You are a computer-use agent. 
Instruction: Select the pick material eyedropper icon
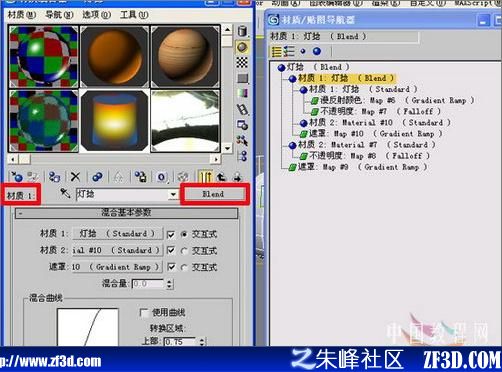click(65, 194)
